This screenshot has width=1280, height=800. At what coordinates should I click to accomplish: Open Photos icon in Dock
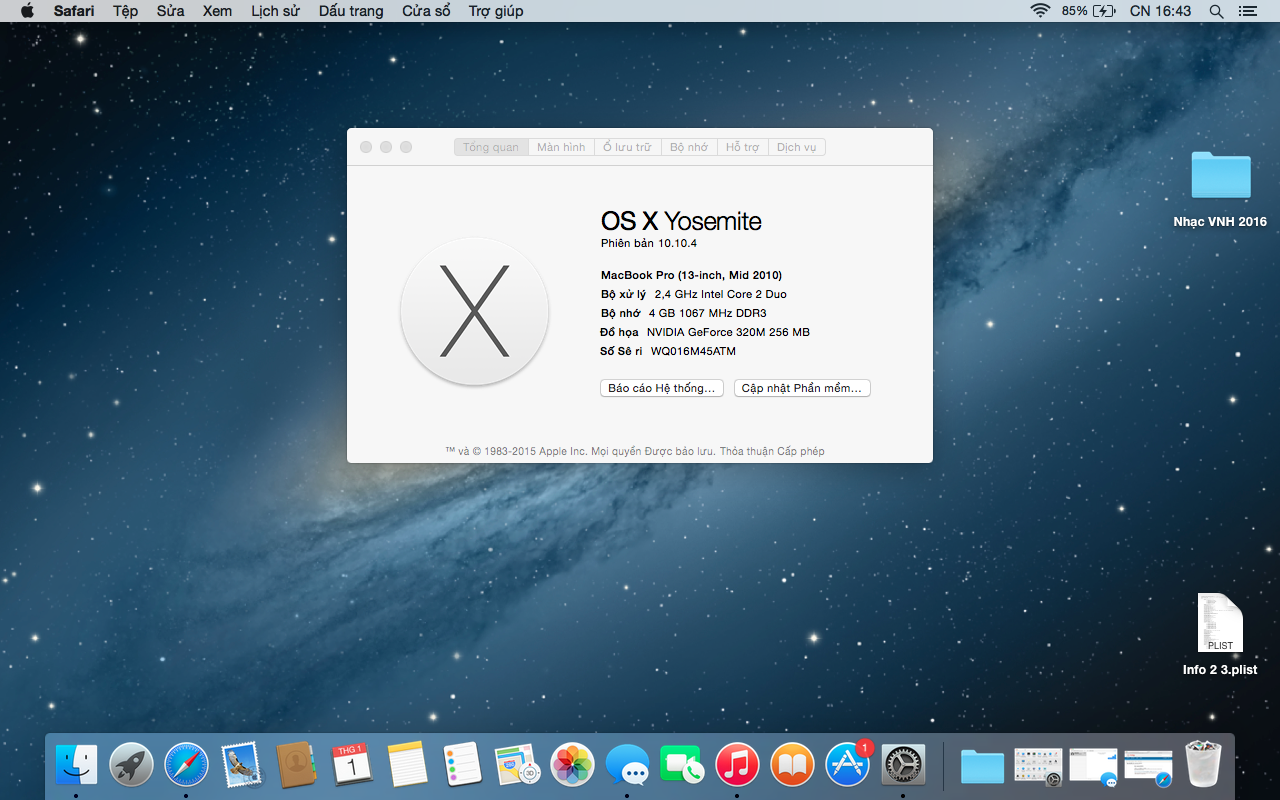pos(572,765)
